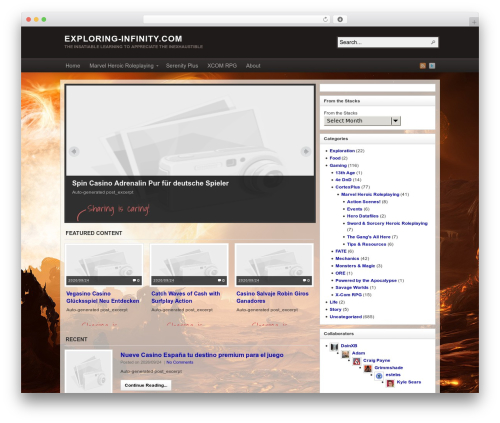
Task: Click the search magnifier icon
Action: [433, 42]
